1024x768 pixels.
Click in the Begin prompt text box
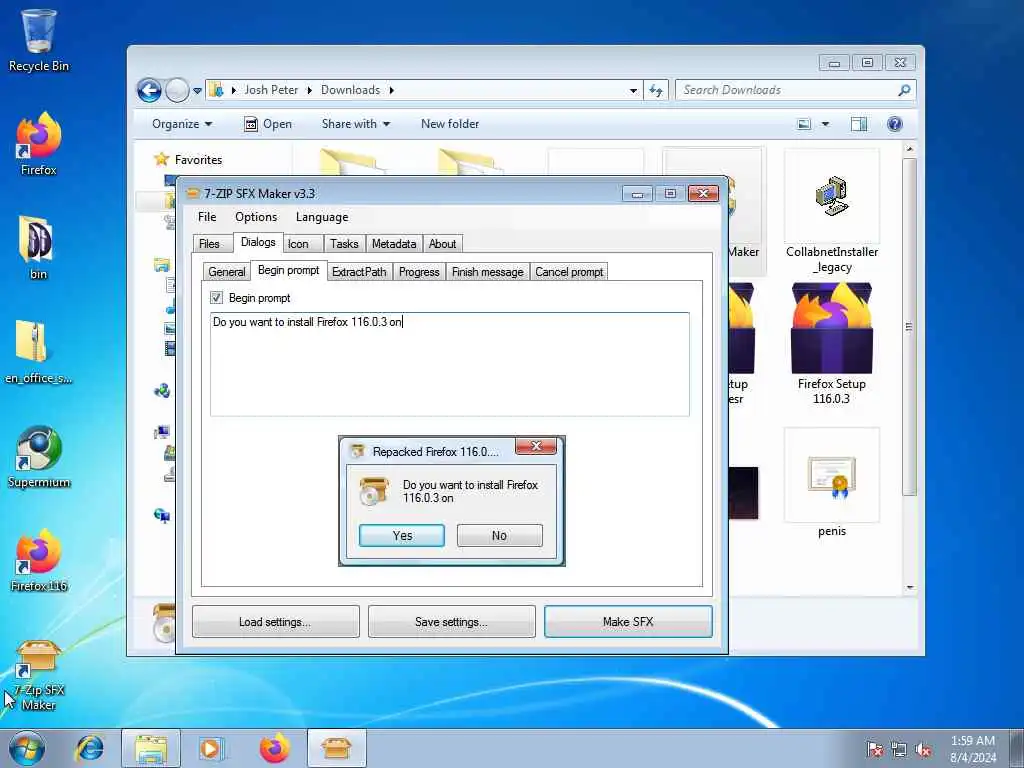click(449, 364)
